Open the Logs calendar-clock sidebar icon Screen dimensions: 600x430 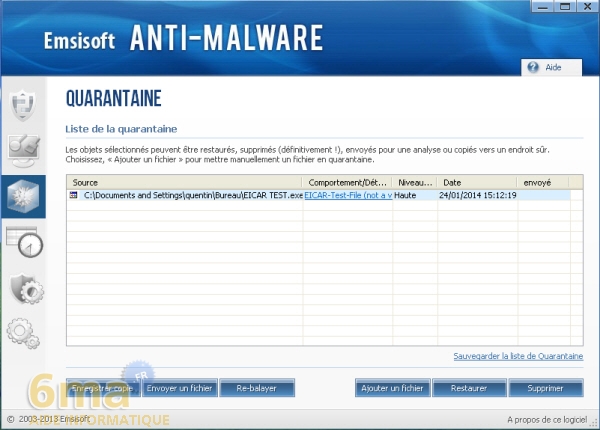coord(25,242)
